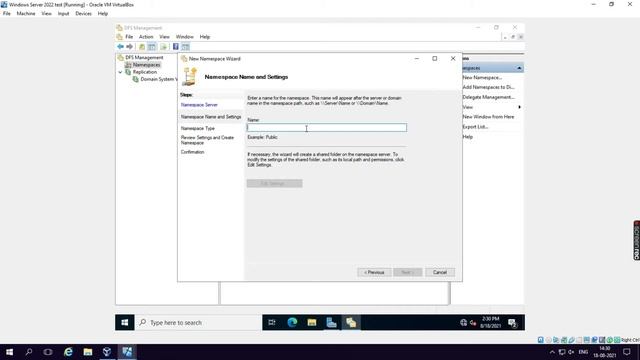This screenshot has width=640, height=360.
Task: Collapse the Namespaces actions section arrow
Action: coord(519,68)
